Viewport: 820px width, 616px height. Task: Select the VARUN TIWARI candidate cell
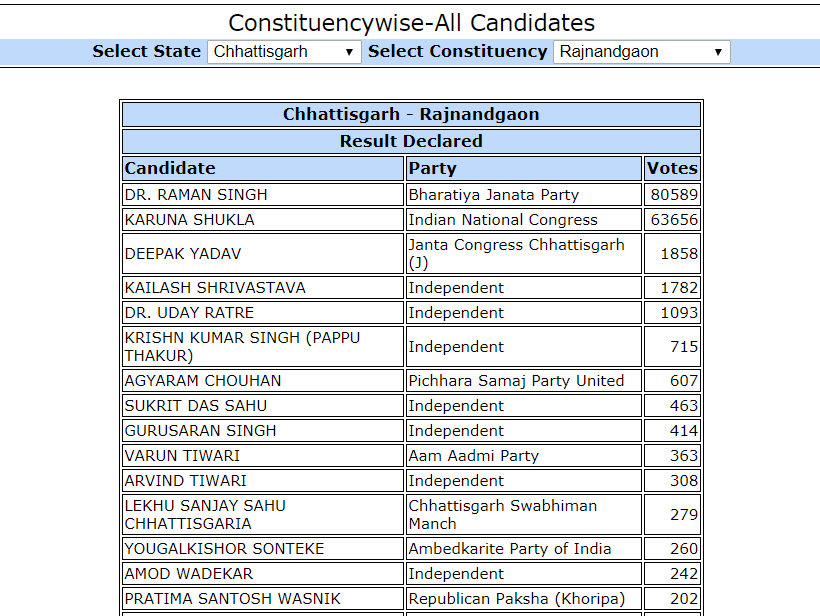click(263, 455)
